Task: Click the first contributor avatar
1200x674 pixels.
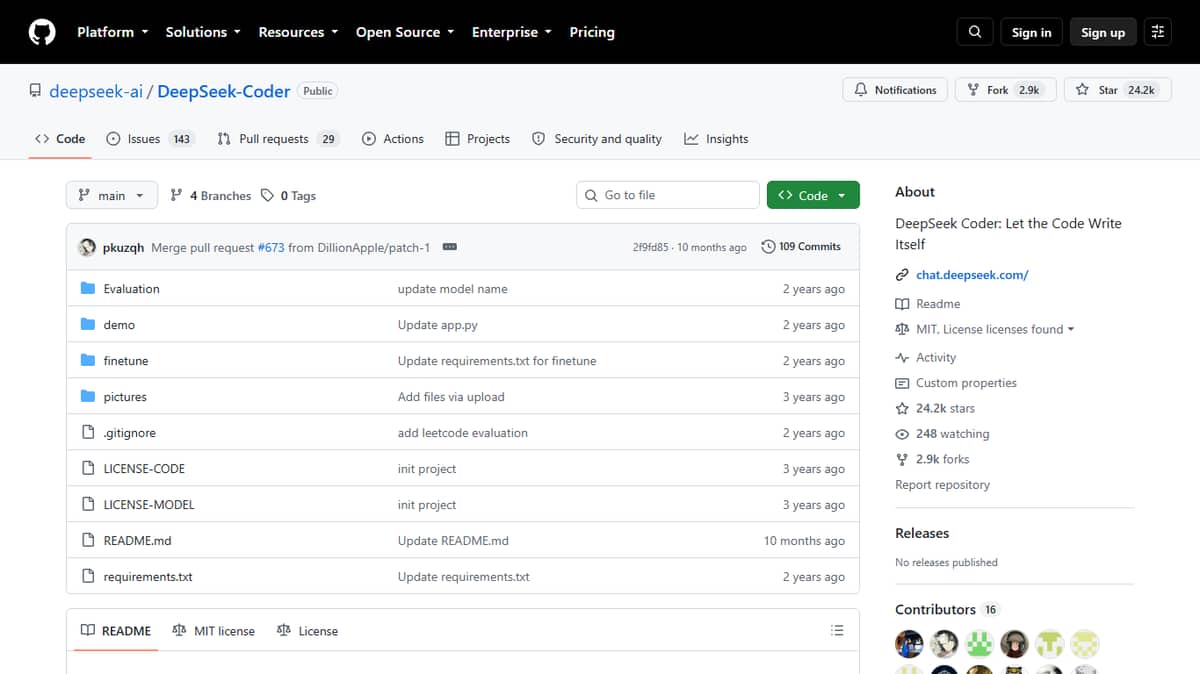Action: pos(909,643)
